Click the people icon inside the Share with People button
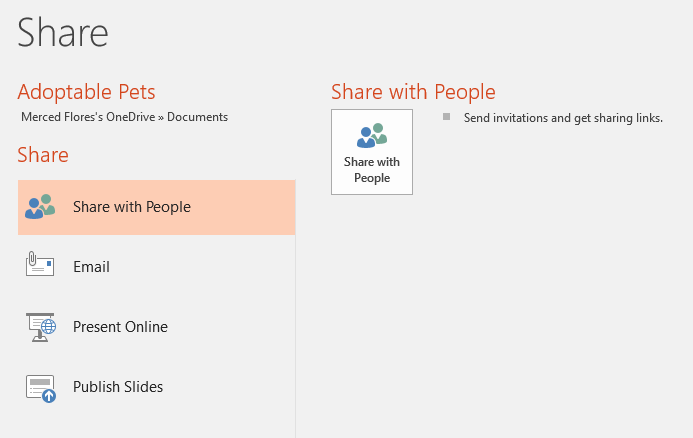 click(x=372, y=136)
